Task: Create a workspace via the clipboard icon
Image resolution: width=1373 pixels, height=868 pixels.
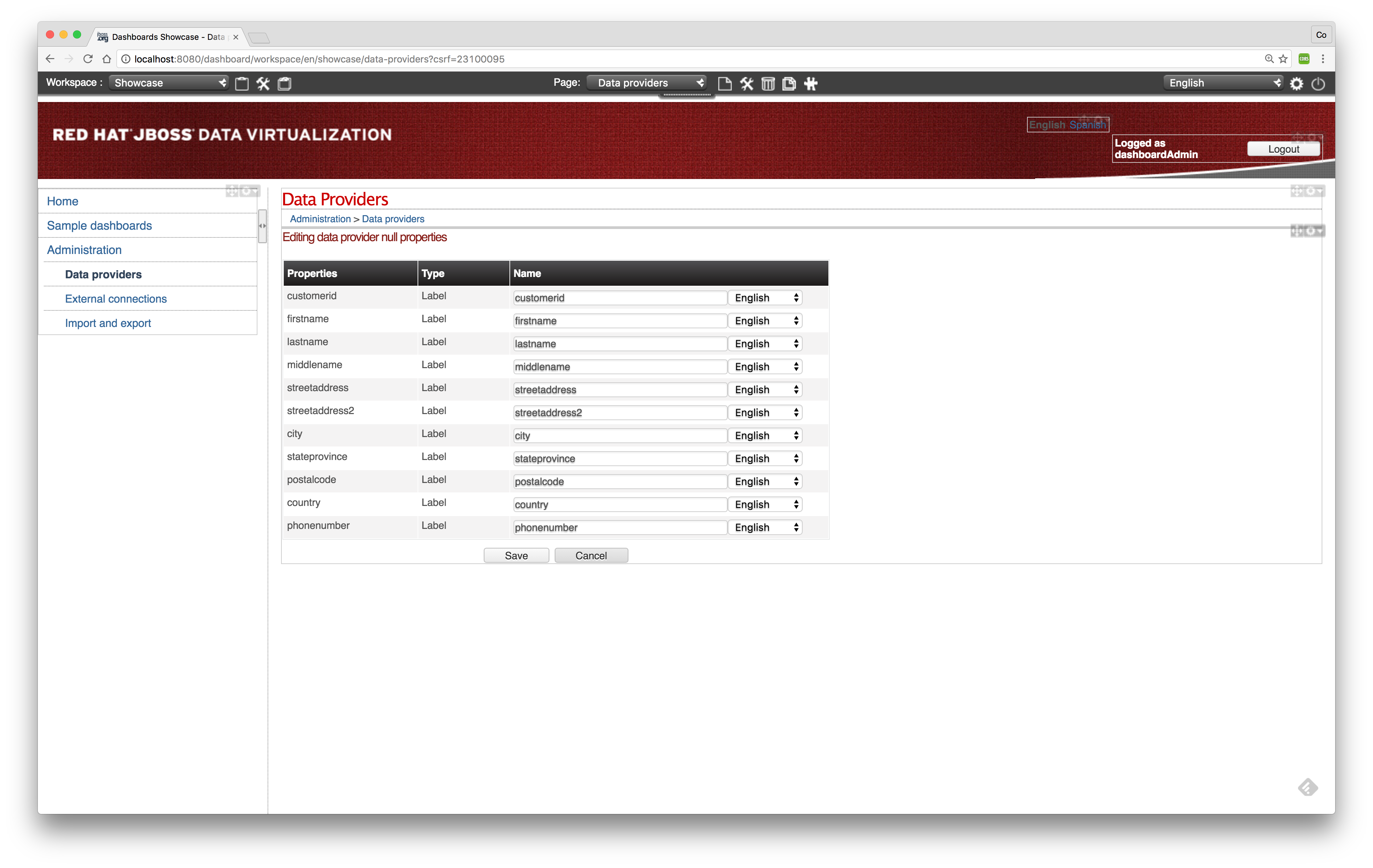Action: [x=242, y=83]
